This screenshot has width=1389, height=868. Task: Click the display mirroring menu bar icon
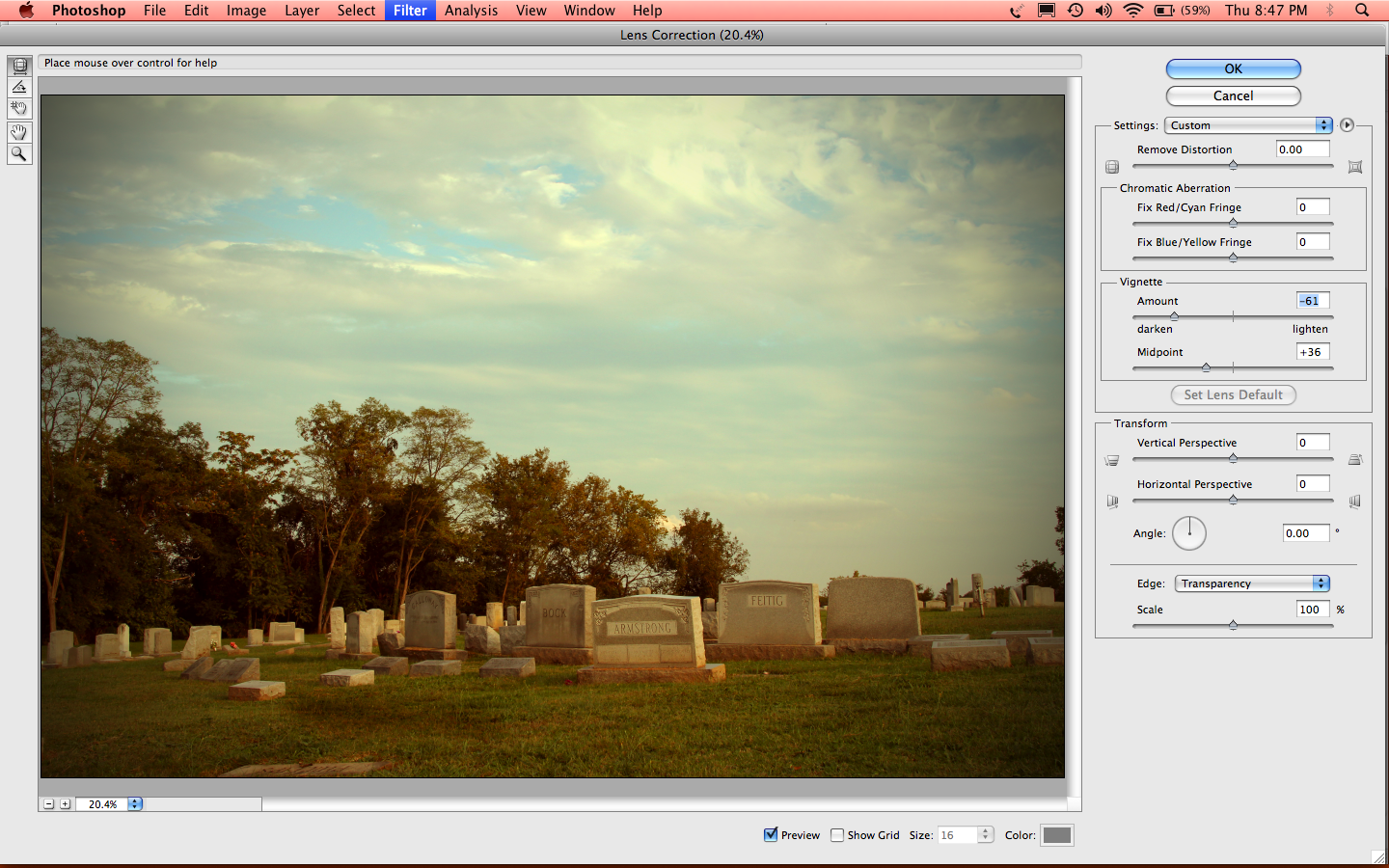tap(1047, 11)
